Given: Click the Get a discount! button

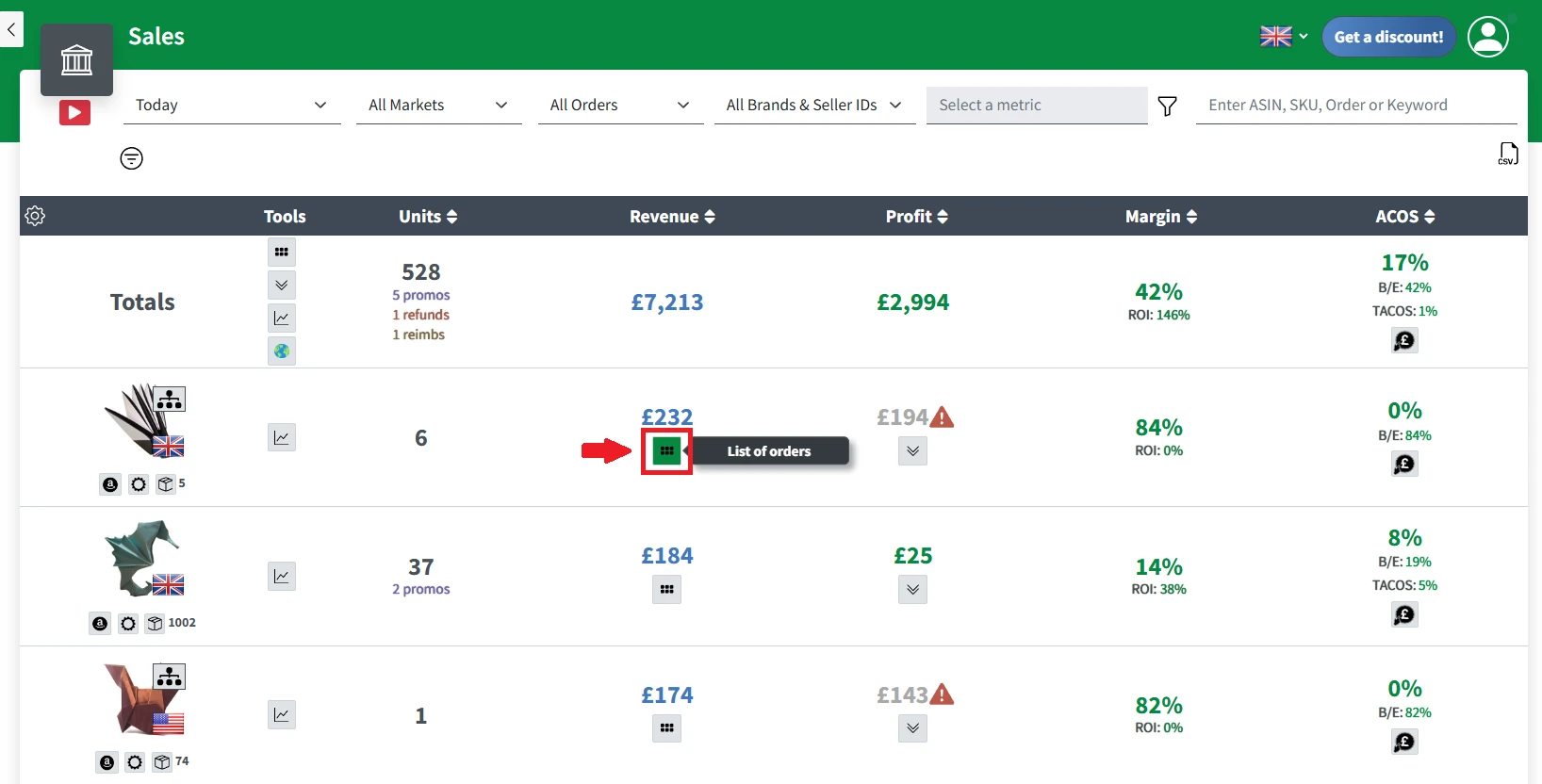Looking at the screenshot, I should tap(1389, 37).
